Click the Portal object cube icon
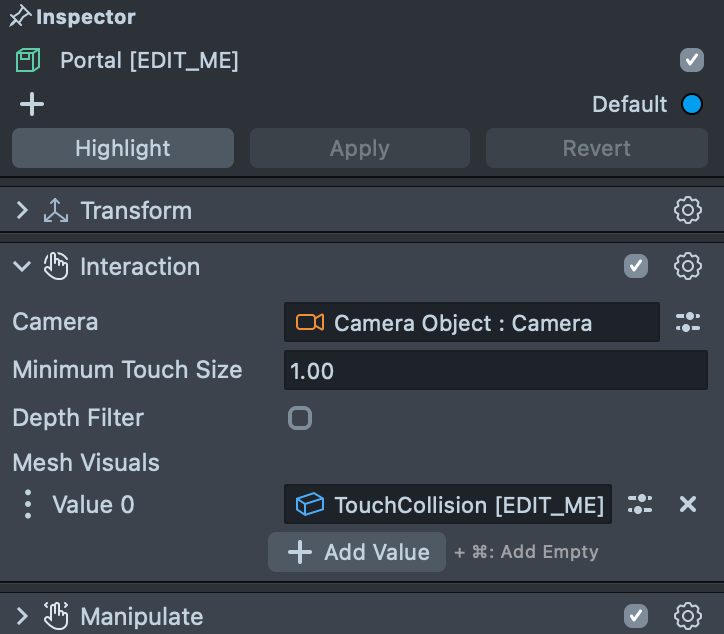The width and height of the screenshot is (724, 634). pos(28,61)
